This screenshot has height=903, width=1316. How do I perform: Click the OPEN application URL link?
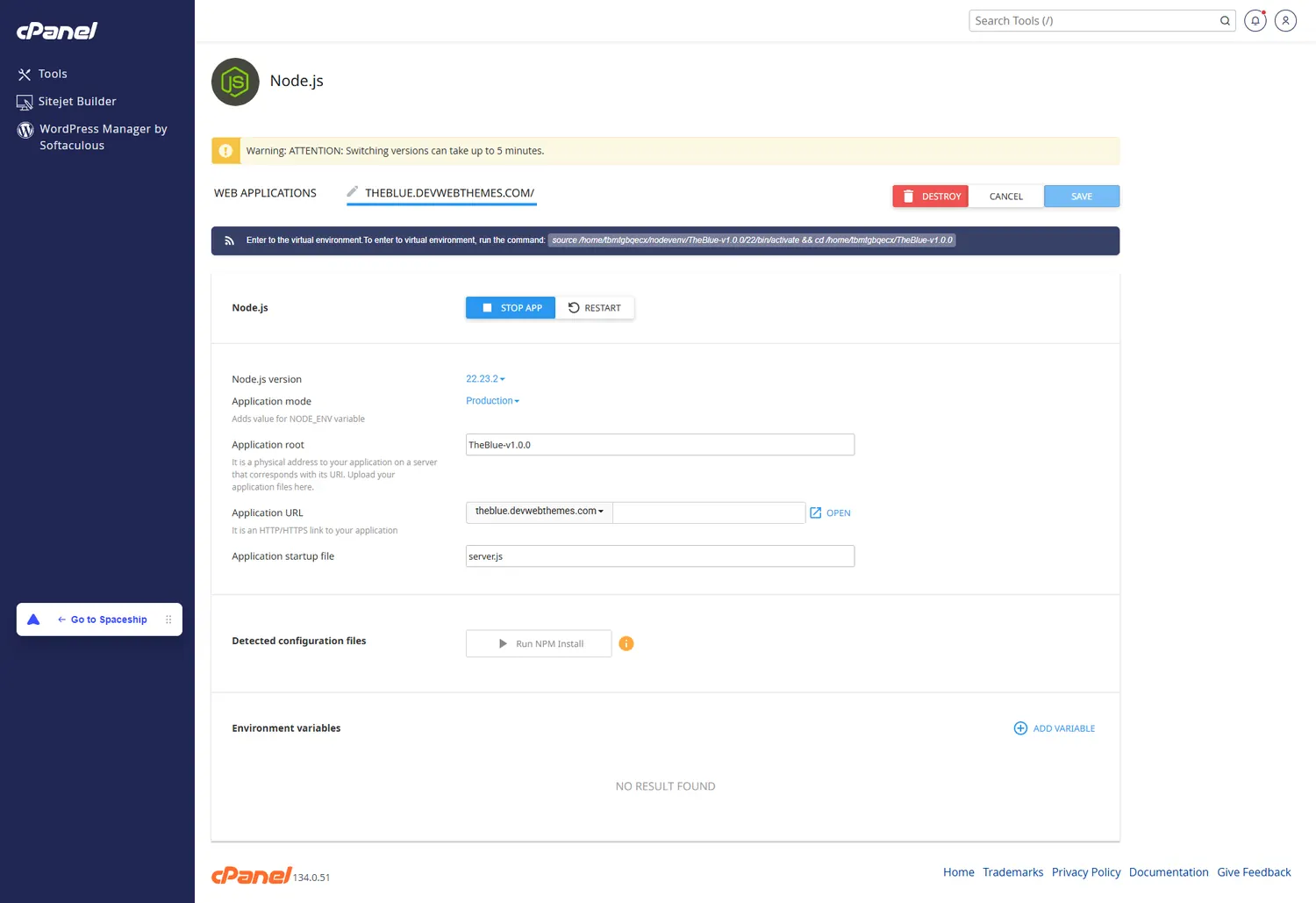(x=830, y=513)
